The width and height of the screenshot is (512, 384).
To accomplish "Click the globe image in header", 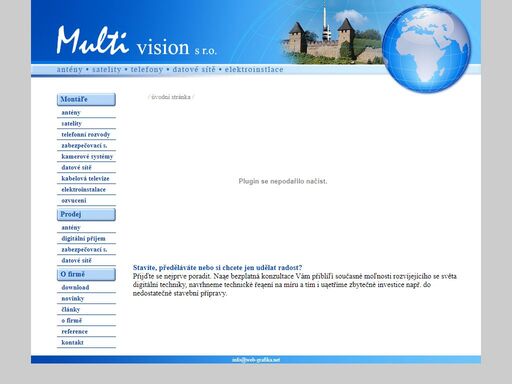I will [x=427, y=49].
